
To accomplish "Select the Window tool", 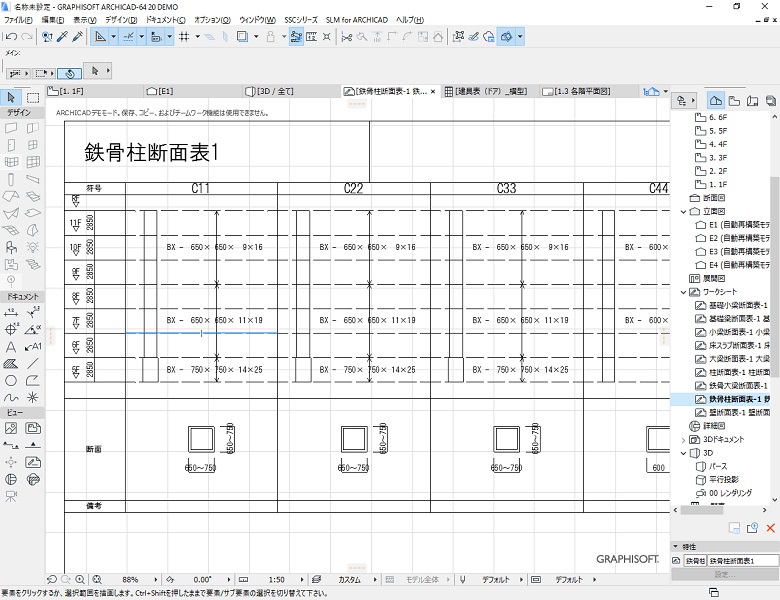I will [x=33, y=145].
